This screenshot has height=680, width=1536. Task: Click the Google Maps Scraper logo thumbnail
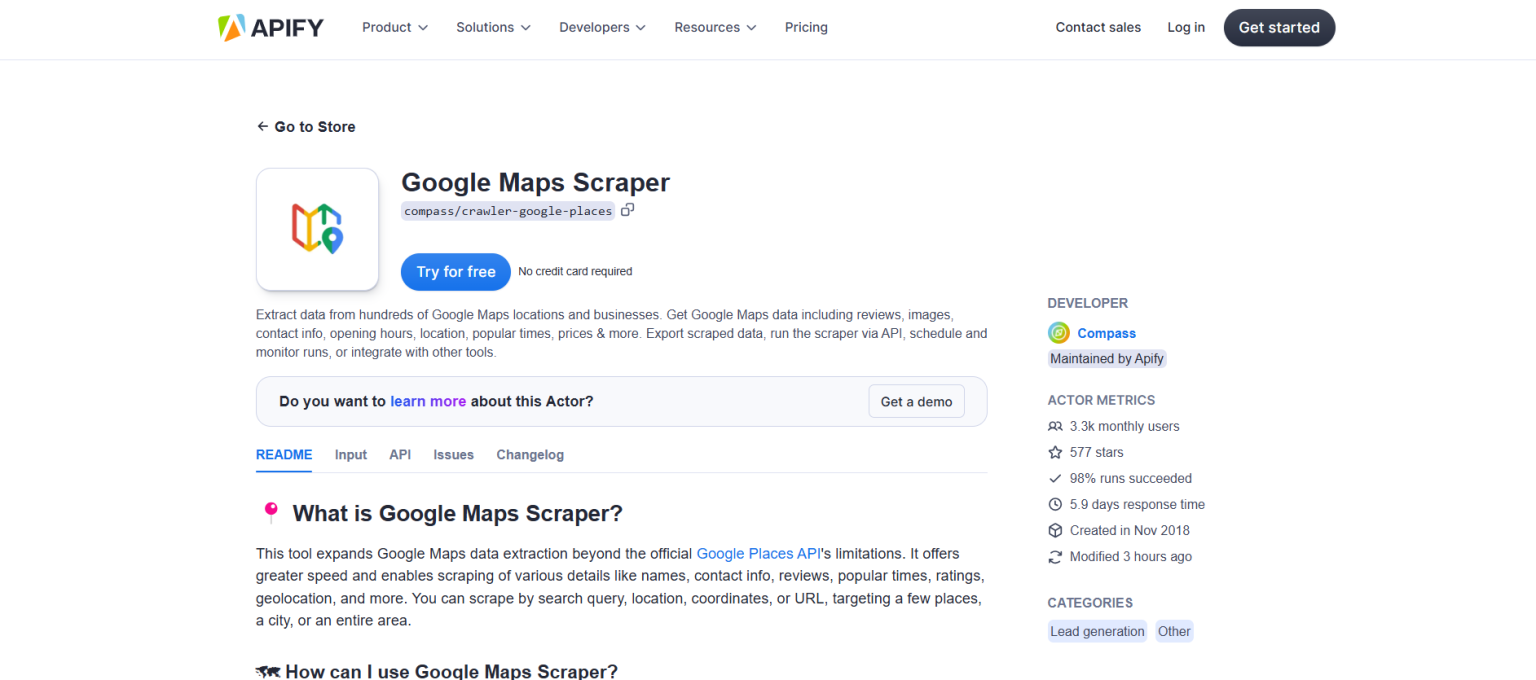point(317,229)
